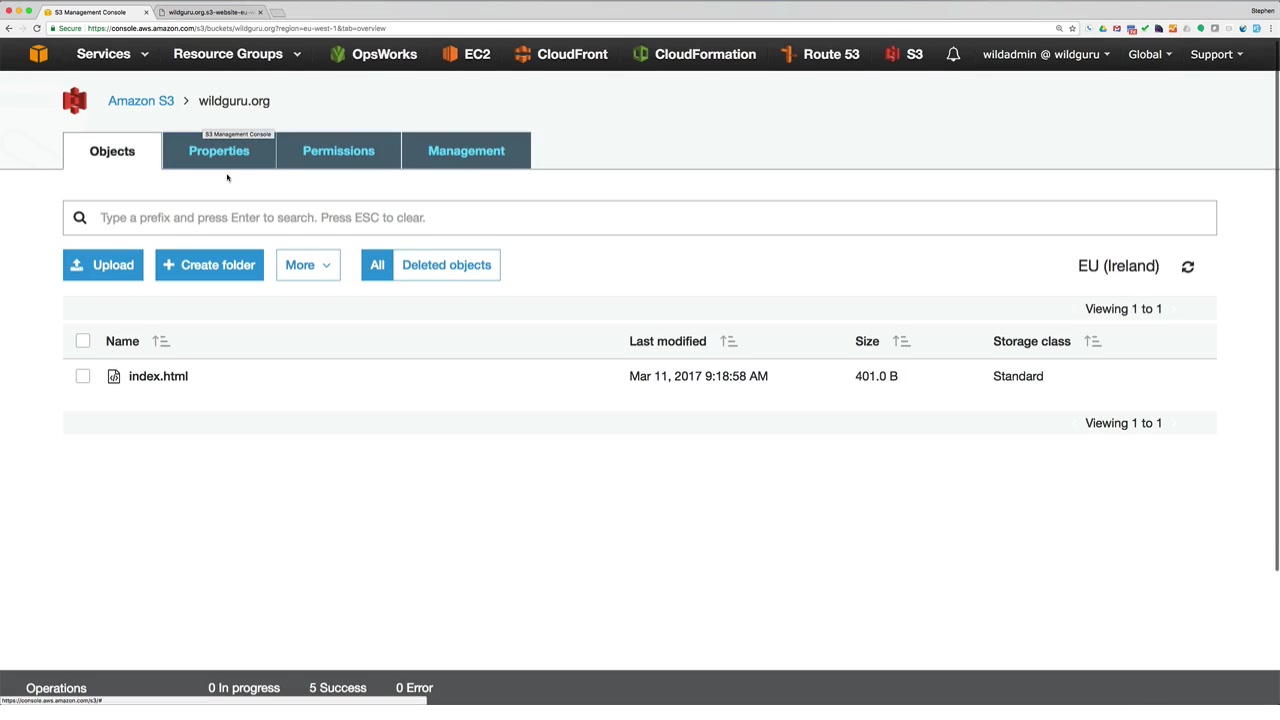Open the wildadmin @ wildguru account menu
Screen dimensions: 1280x720
point(1046,54)
